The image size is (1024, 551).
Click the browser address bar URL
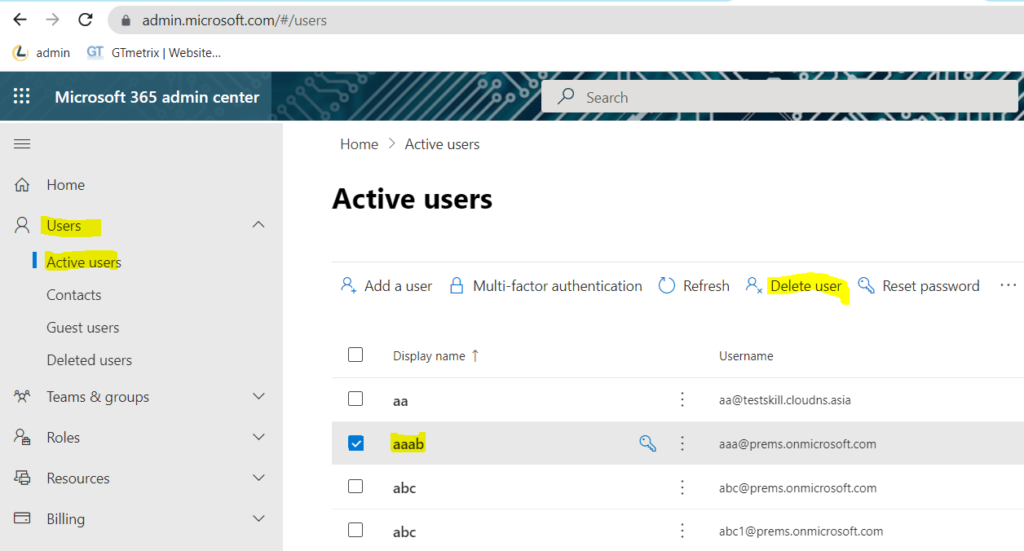[234, 20]
